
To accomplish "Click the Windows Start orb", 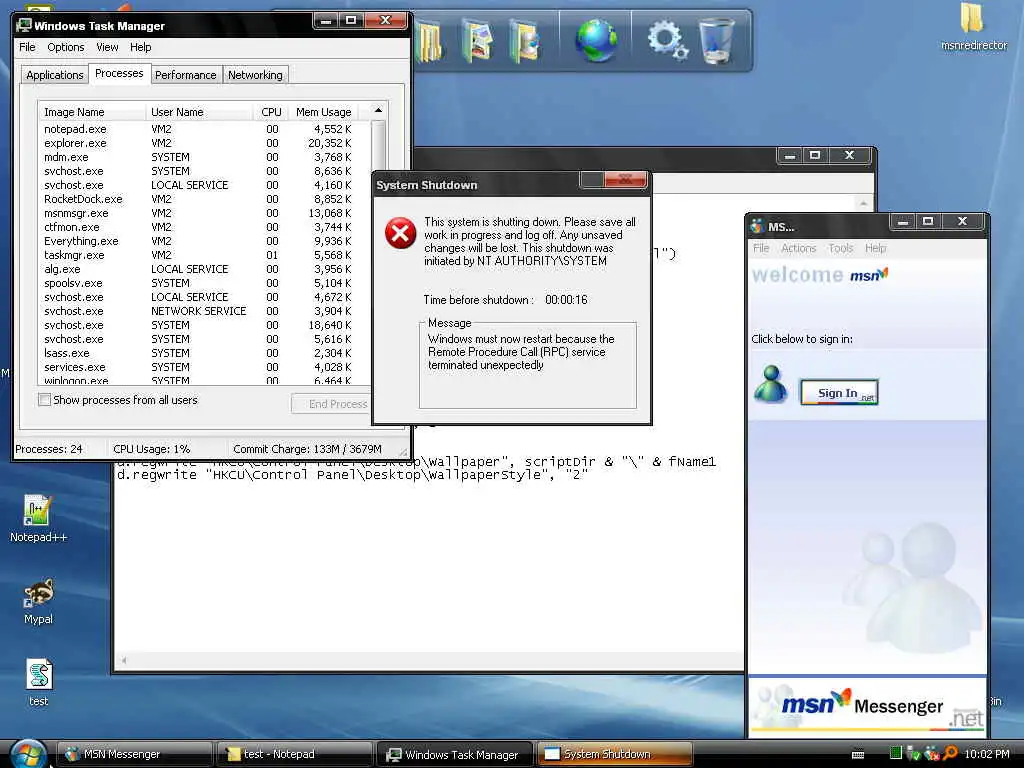I will (x=27, y=754).
